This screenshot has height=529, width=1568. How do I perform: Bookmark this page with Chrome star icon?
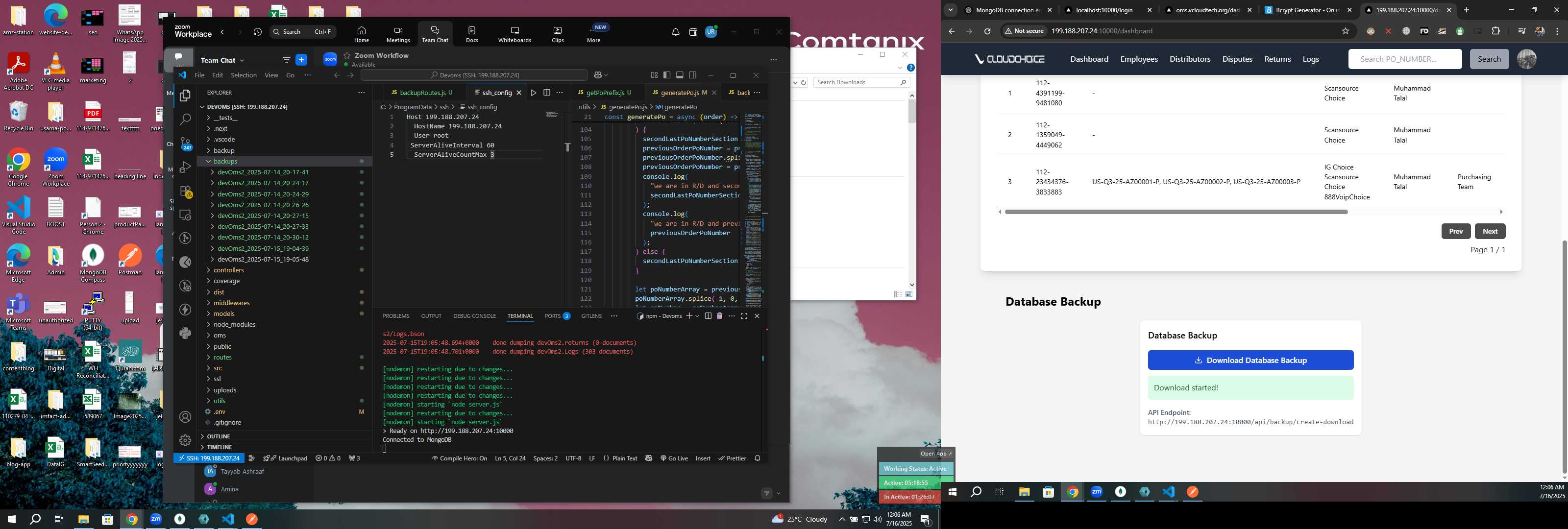point(1345,31)
